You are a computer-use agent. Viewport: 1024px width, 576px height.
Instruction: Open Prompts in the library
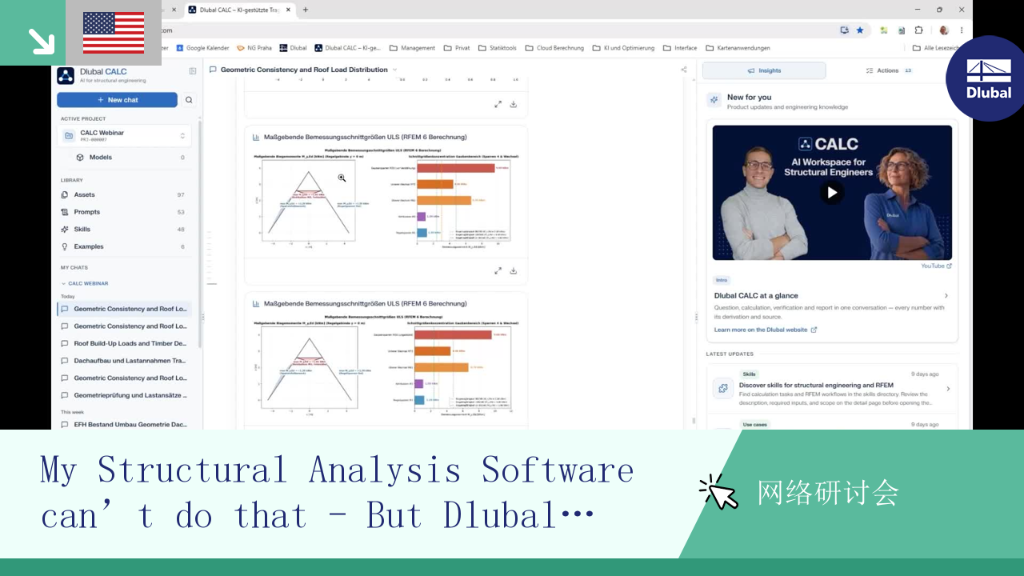[123, 212]
